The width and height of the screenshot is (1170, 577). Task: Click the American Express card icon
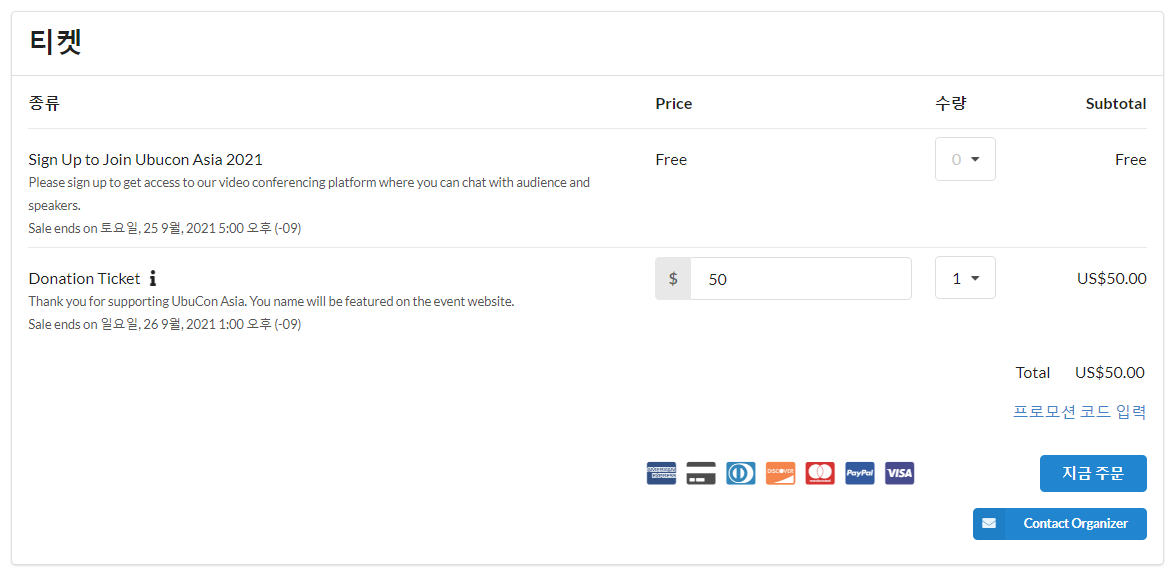661,473
